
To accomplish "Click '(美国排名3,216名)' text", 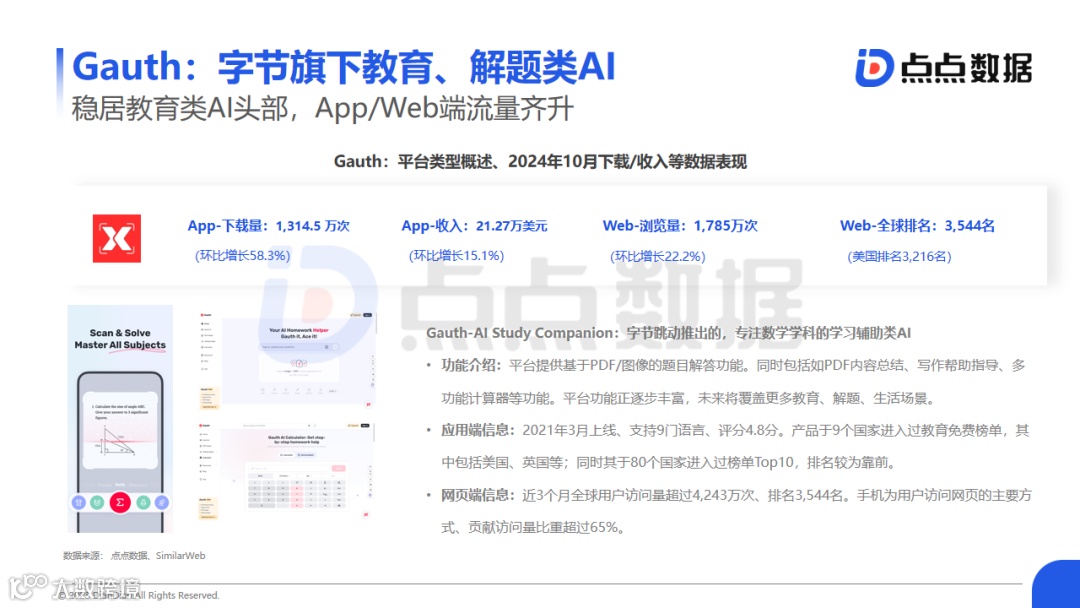I will point(900,256).
